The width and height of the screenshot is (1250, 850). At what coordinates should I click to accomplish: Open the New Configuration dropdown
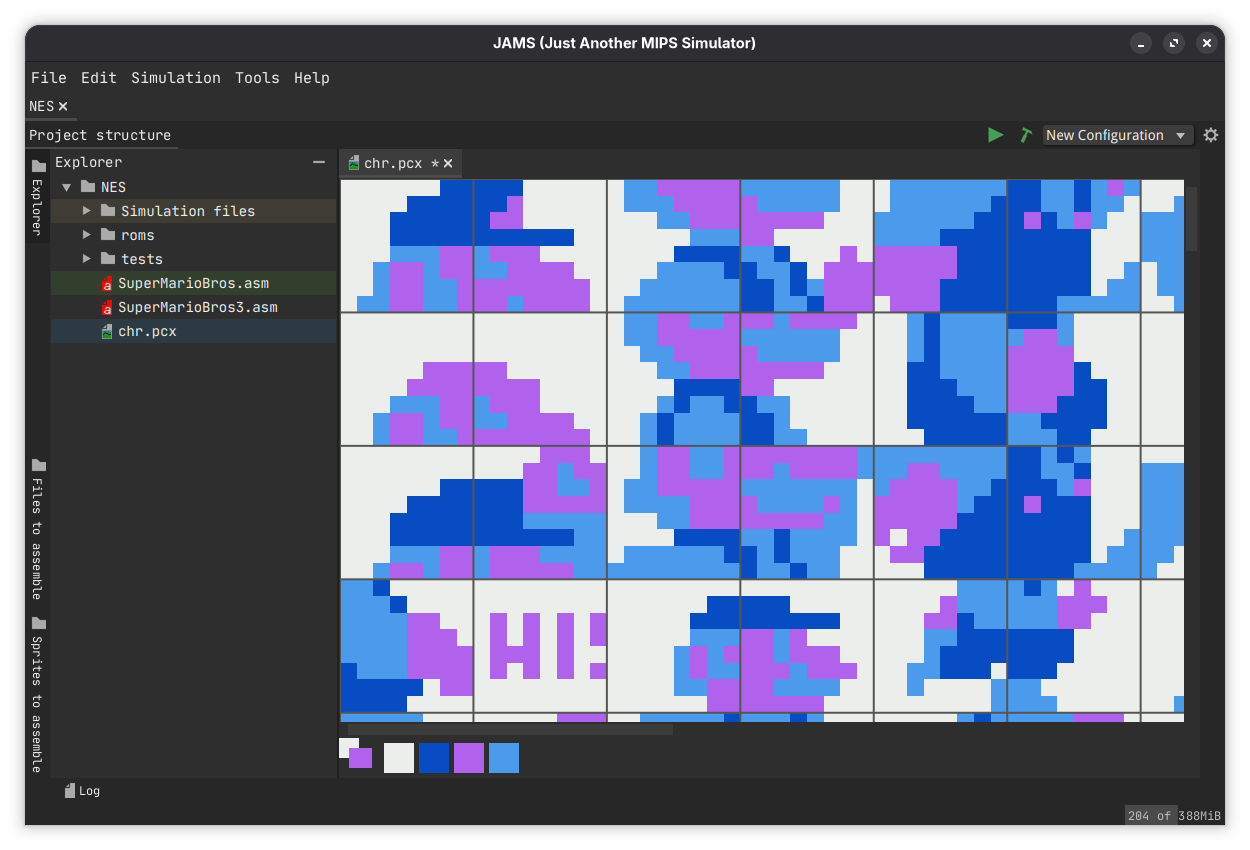click(x=1117, y=134)
